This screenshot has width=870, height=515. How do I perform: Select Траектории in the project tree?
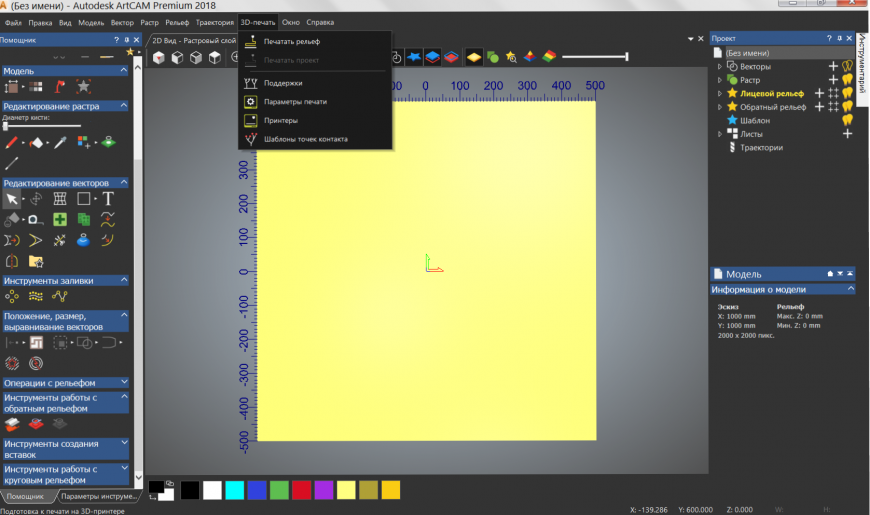point(761,148)
